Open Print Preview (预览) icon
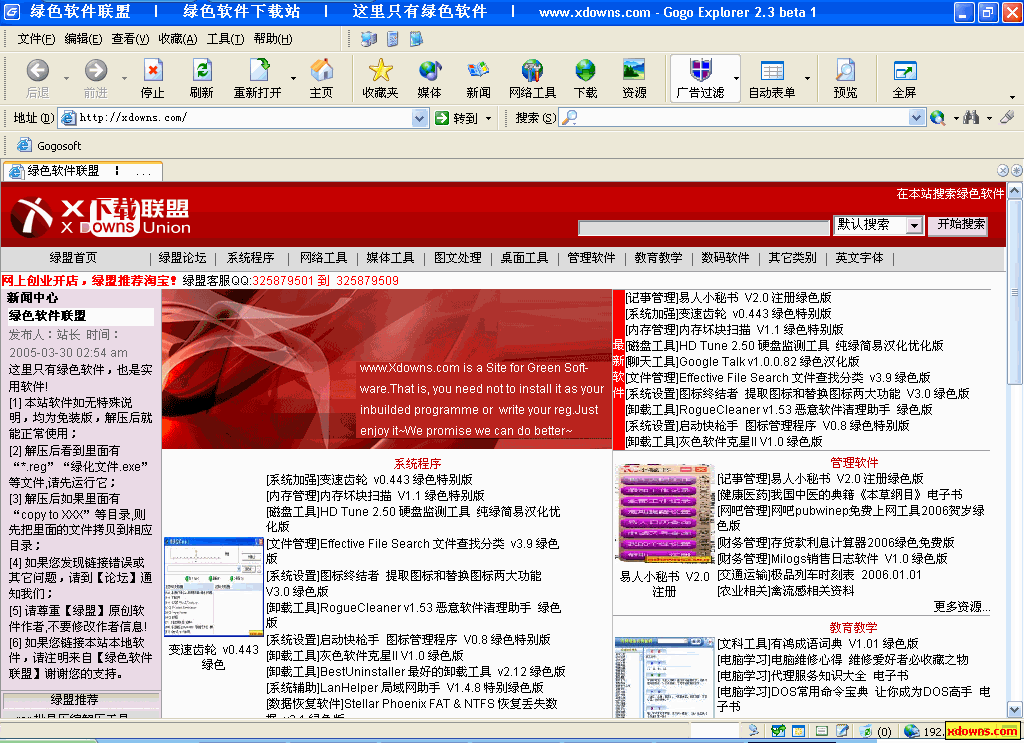Image resolution: width=1024 pixels, height=743 pixels. click(845, 71)
